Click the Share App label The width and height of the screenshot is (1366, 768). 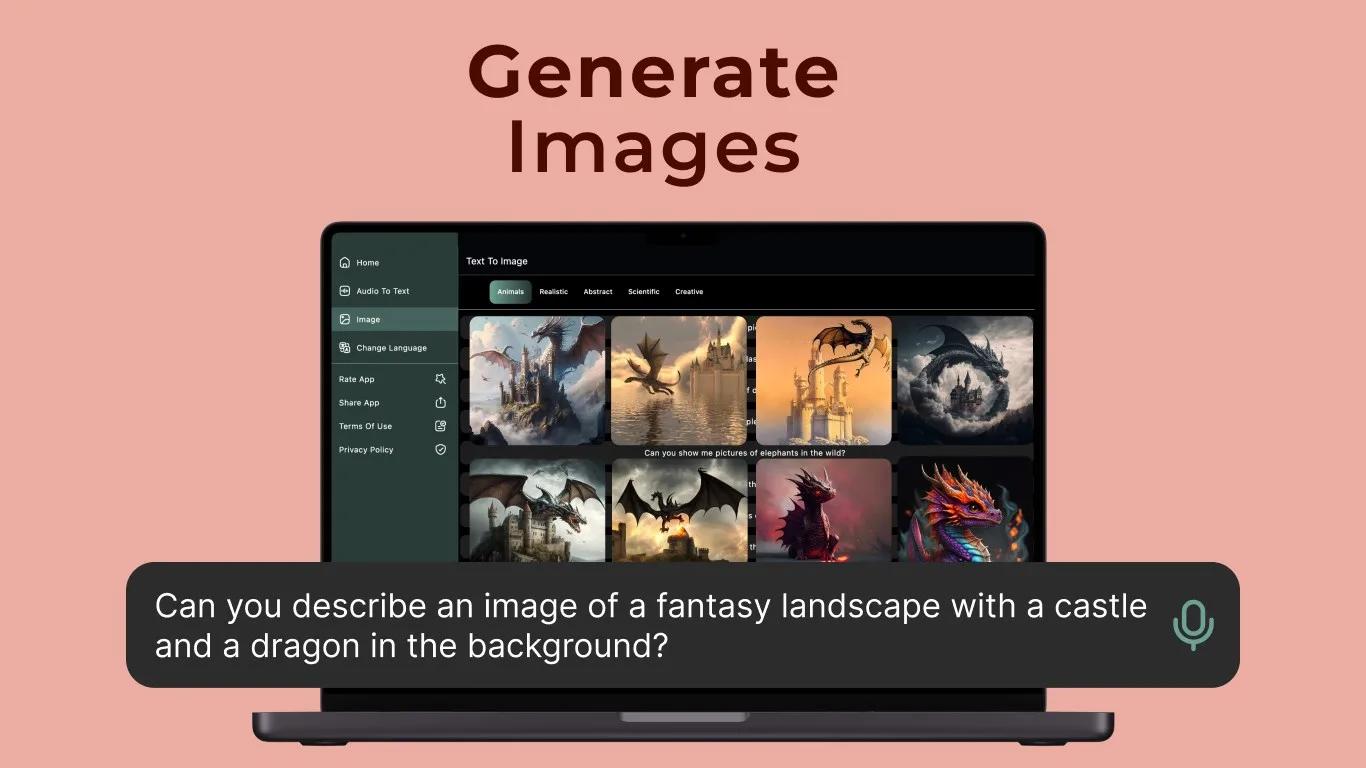[x=359, y=403]
